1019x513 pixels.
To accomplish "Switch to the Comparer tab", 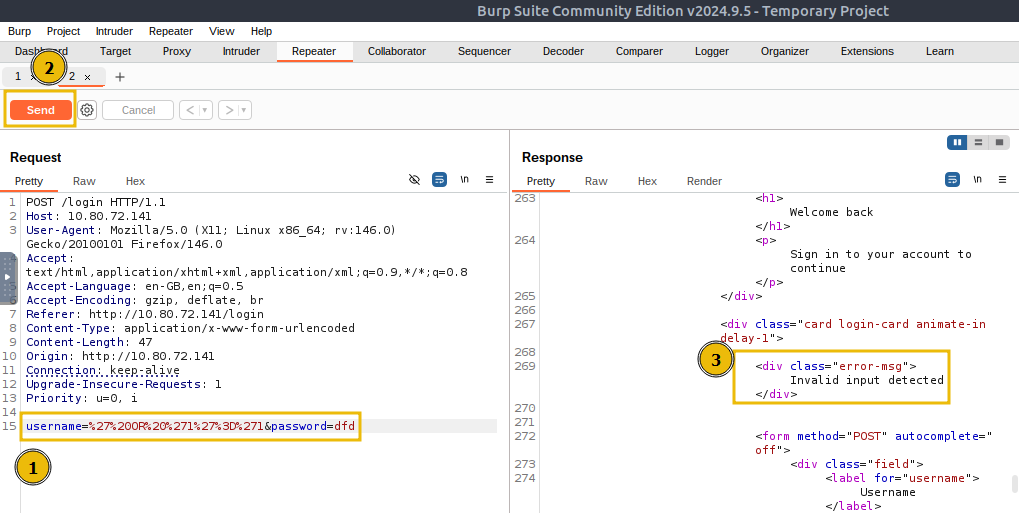I will pyautogui.click(x=639, y=51).
